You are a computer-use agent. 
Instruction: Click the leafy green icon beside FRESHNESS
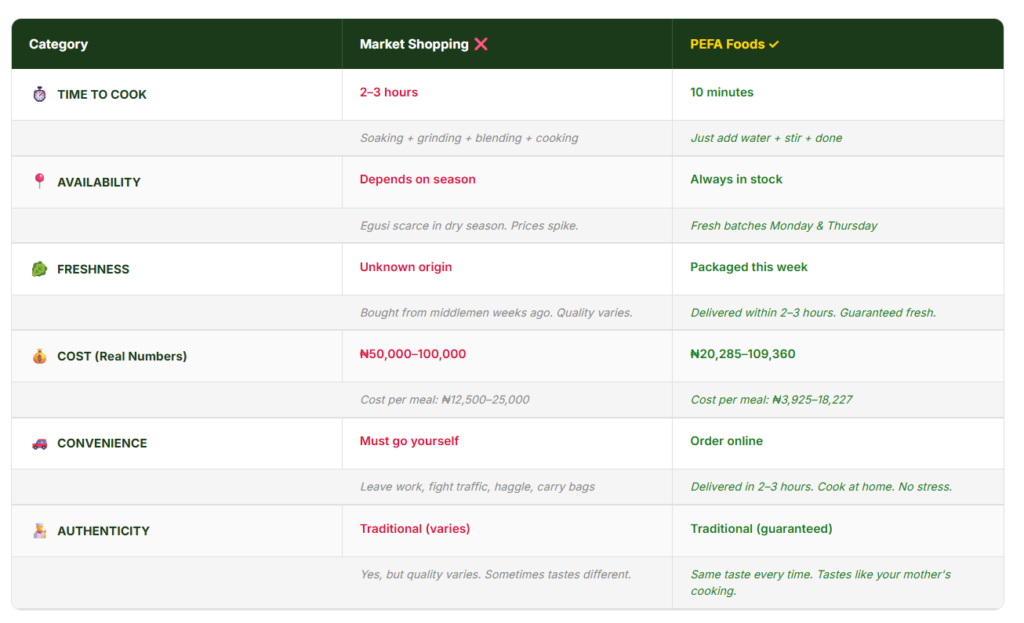[40, 269]
